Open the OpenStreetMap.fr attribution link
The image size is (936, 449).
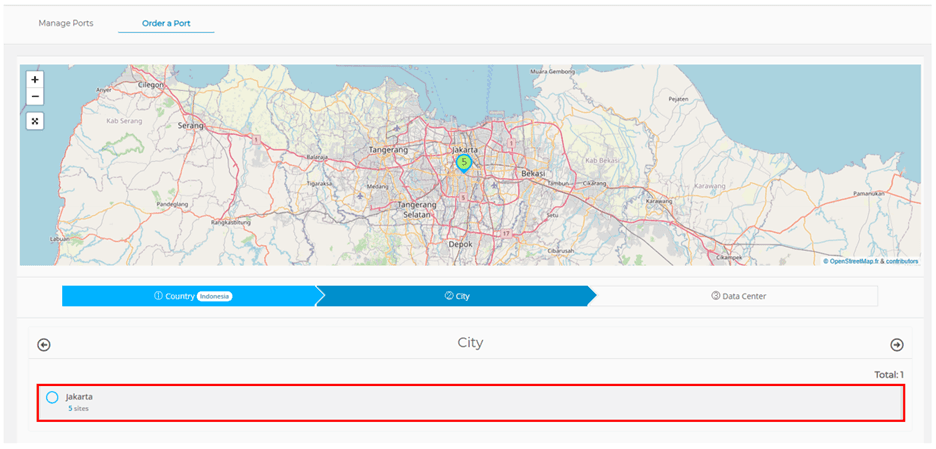[854, 262]
